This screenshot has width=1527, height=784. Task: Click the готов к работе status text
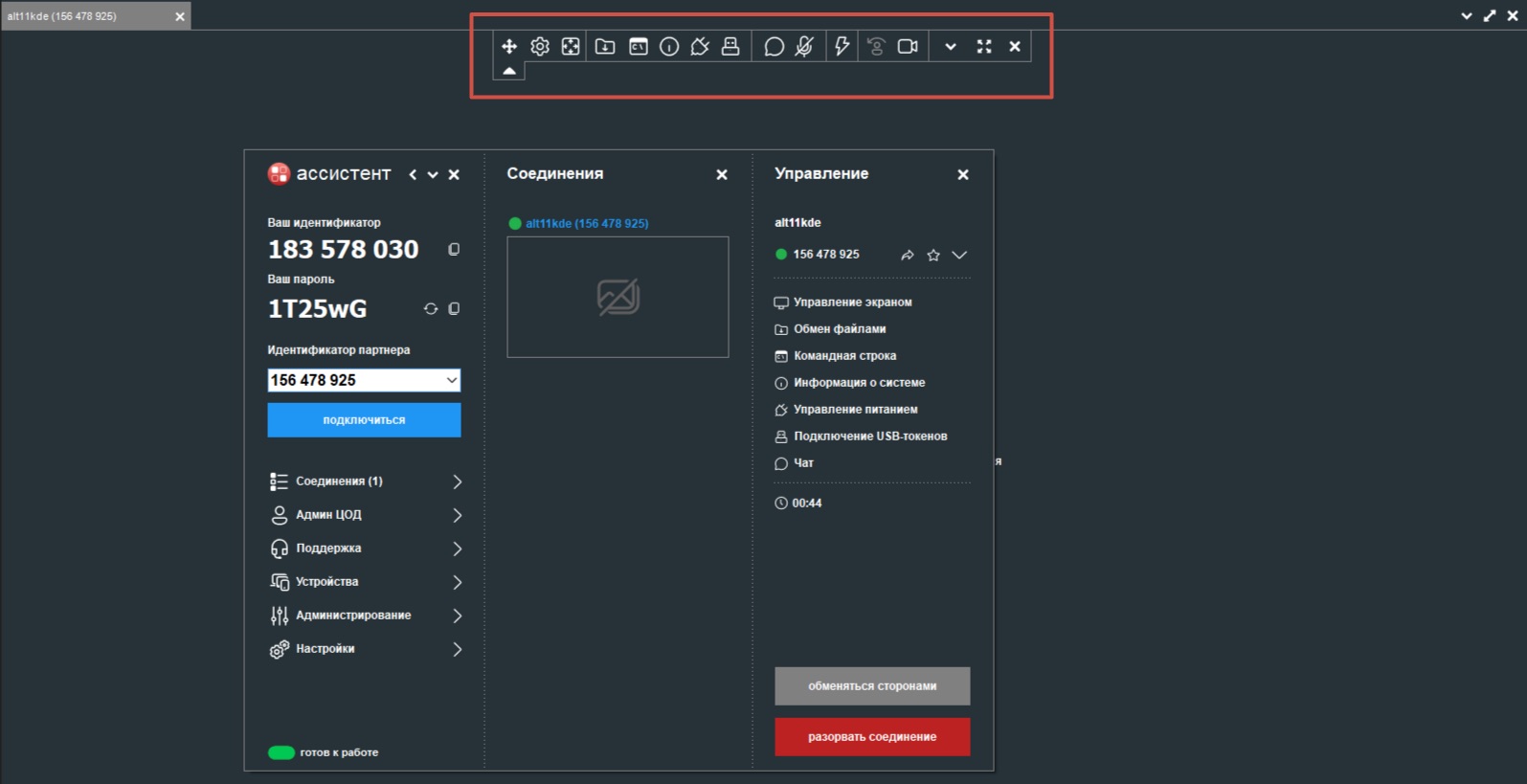[339, 752]
